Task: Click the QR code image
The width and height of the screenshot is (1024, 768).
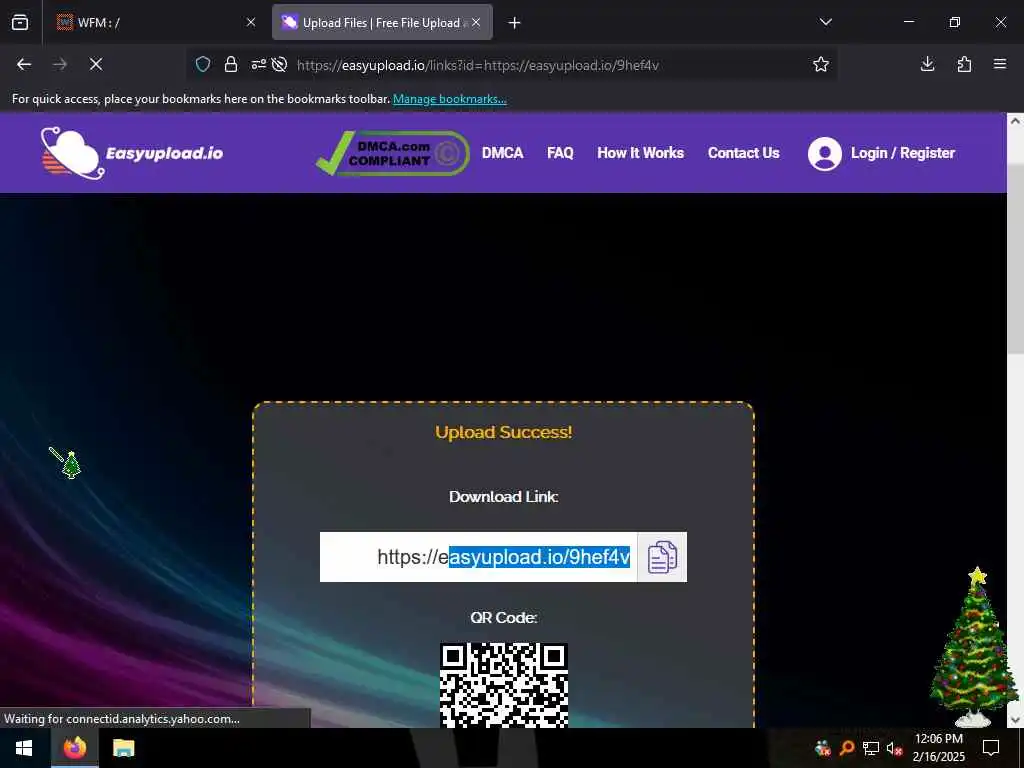Action: click(x=504, y=686)
